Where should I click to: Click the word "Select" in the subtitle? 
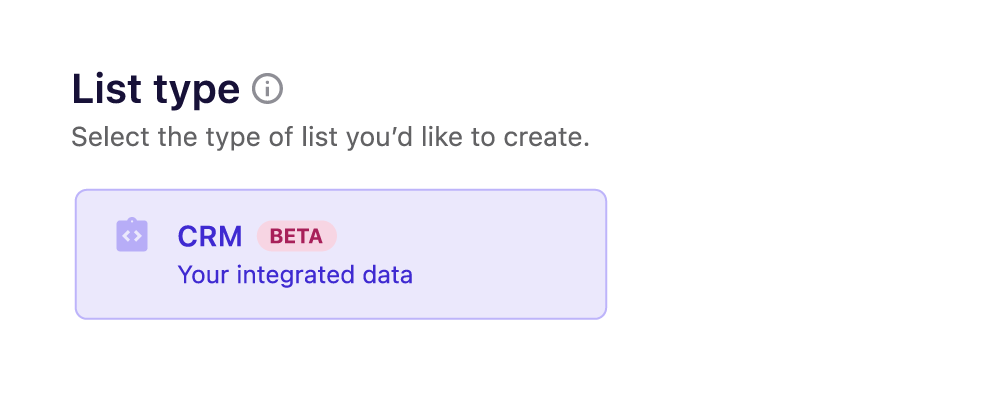pos(103,137)
